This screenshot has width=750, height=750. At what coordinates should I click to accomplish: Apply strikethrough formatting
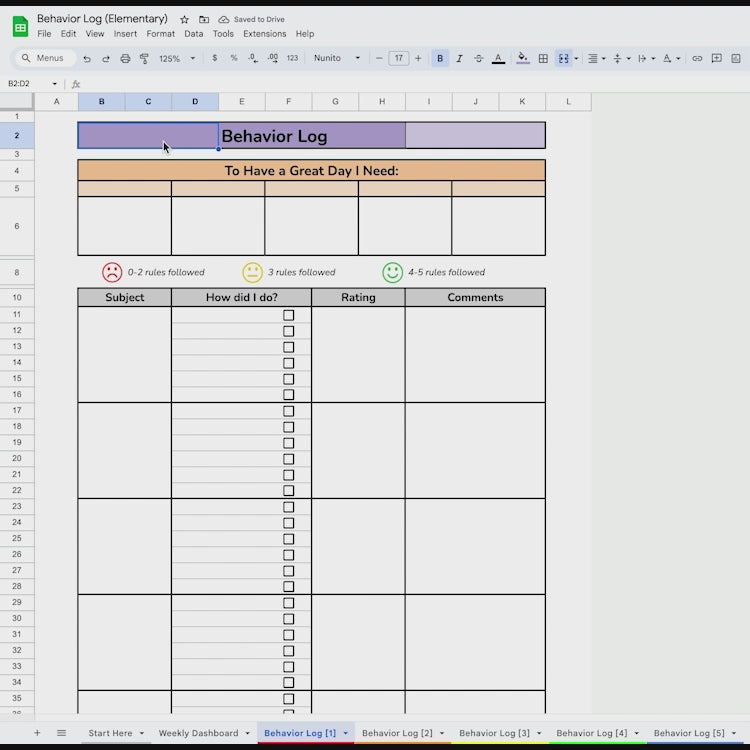478,58
